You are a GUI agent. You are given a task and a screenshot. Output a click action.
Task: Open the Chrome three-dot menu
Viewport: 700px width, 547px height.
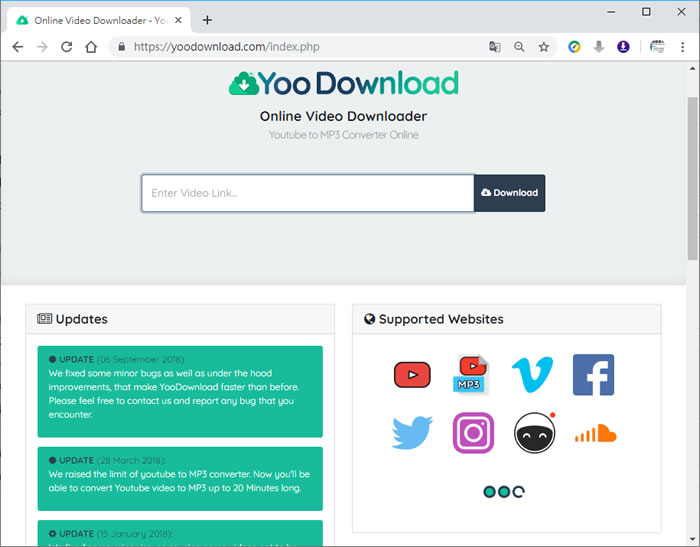(682, 47)
